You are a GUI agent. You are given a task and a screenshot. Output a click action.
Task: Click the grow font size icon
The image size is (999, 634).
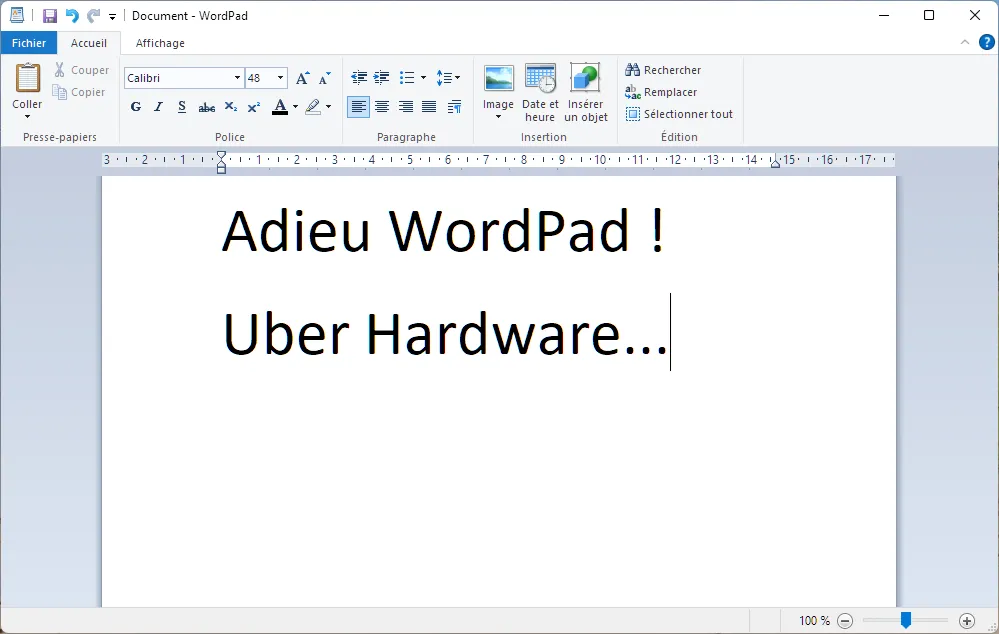point(303,78)
